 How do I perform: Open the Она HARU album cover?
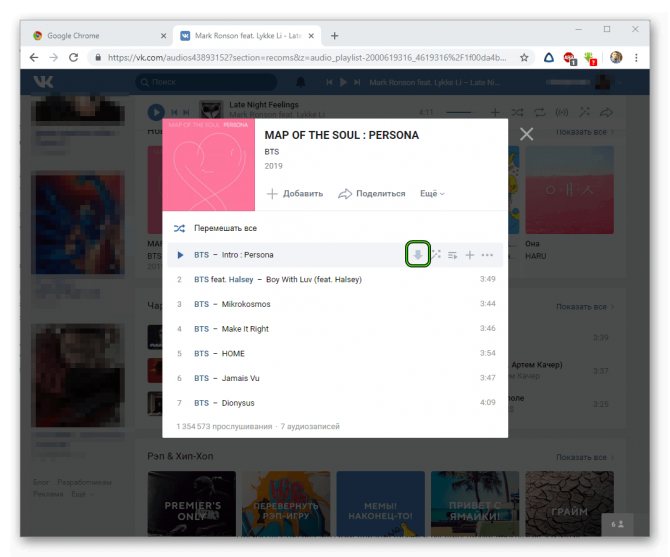569,190
